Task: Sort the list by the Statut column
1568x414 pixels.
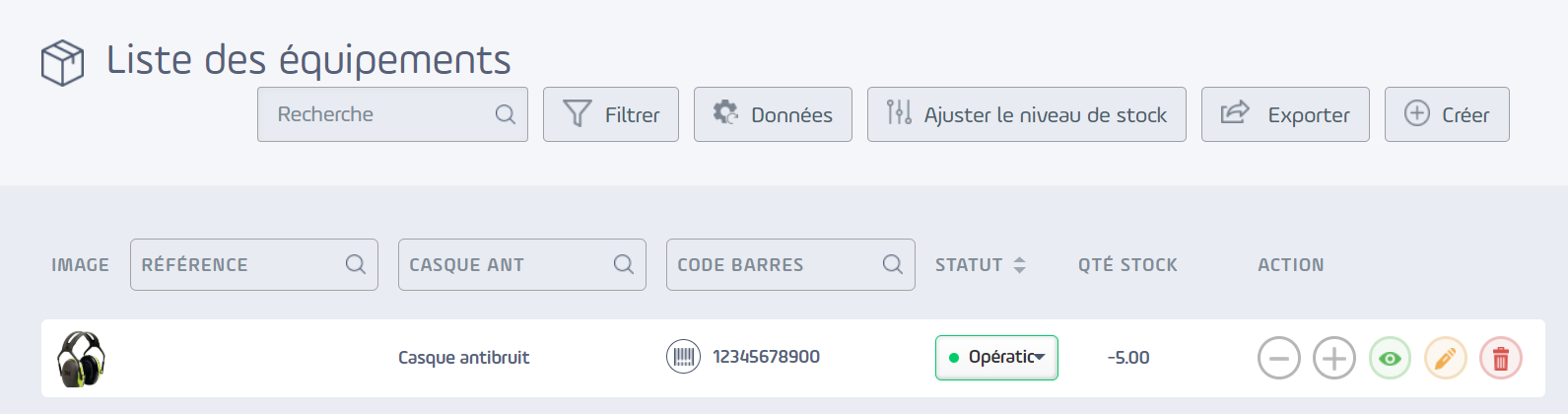Action: pos(1020,265)
